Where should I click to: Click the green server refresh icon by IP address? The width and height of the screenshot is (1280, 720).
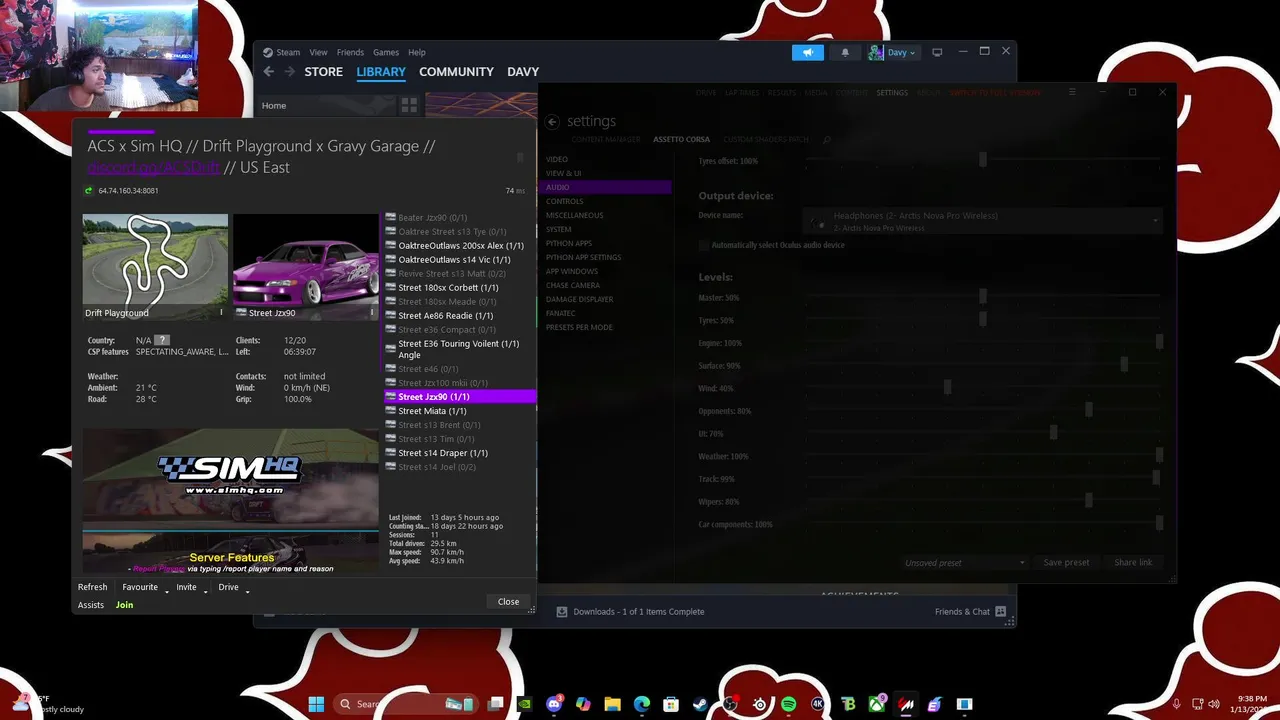(88, 190)
